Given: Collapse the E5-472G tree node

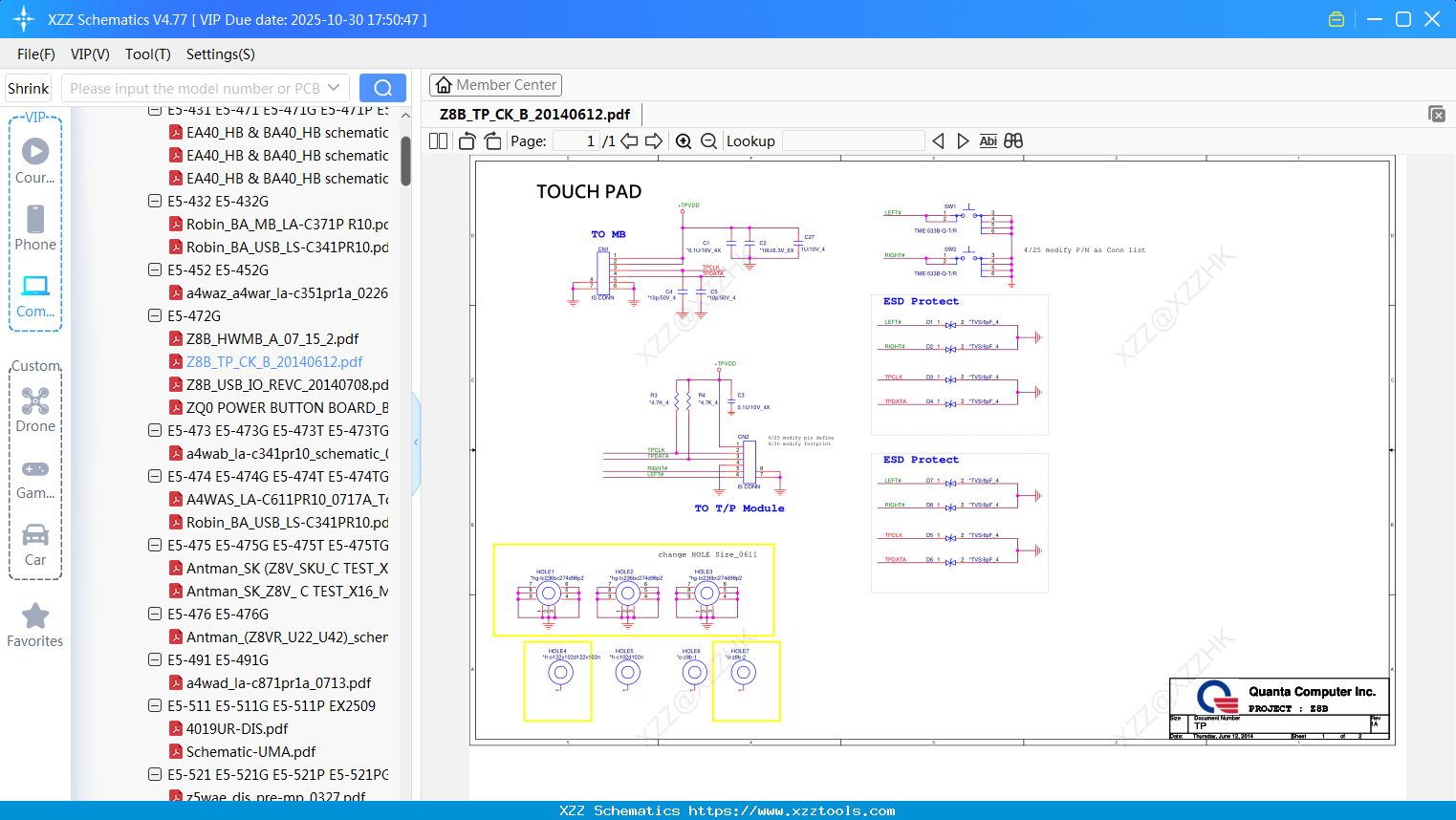Looking at the screenshot, I should (155, 315).
